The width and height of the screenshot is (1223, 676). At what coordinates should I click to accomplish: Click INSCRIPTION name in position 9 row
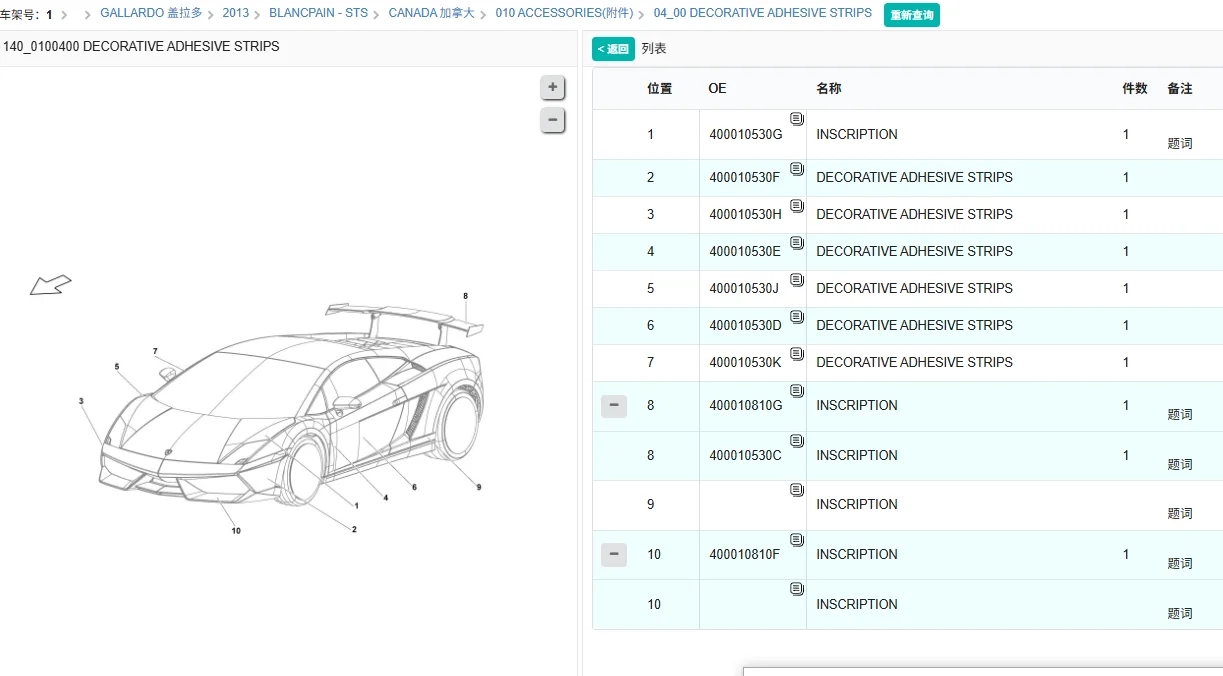point(857,505)
